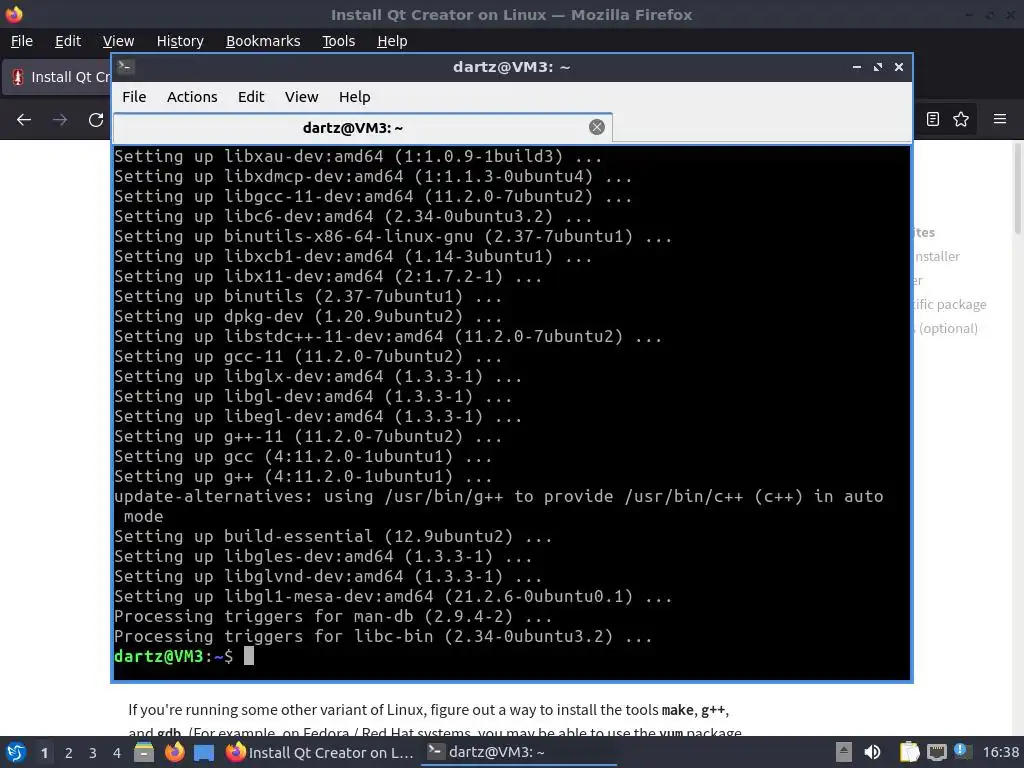Switch to Install Qt Creator taskbar window
Screen dimensions: 1024x768
pyautogui.click(x=320, y=752)
